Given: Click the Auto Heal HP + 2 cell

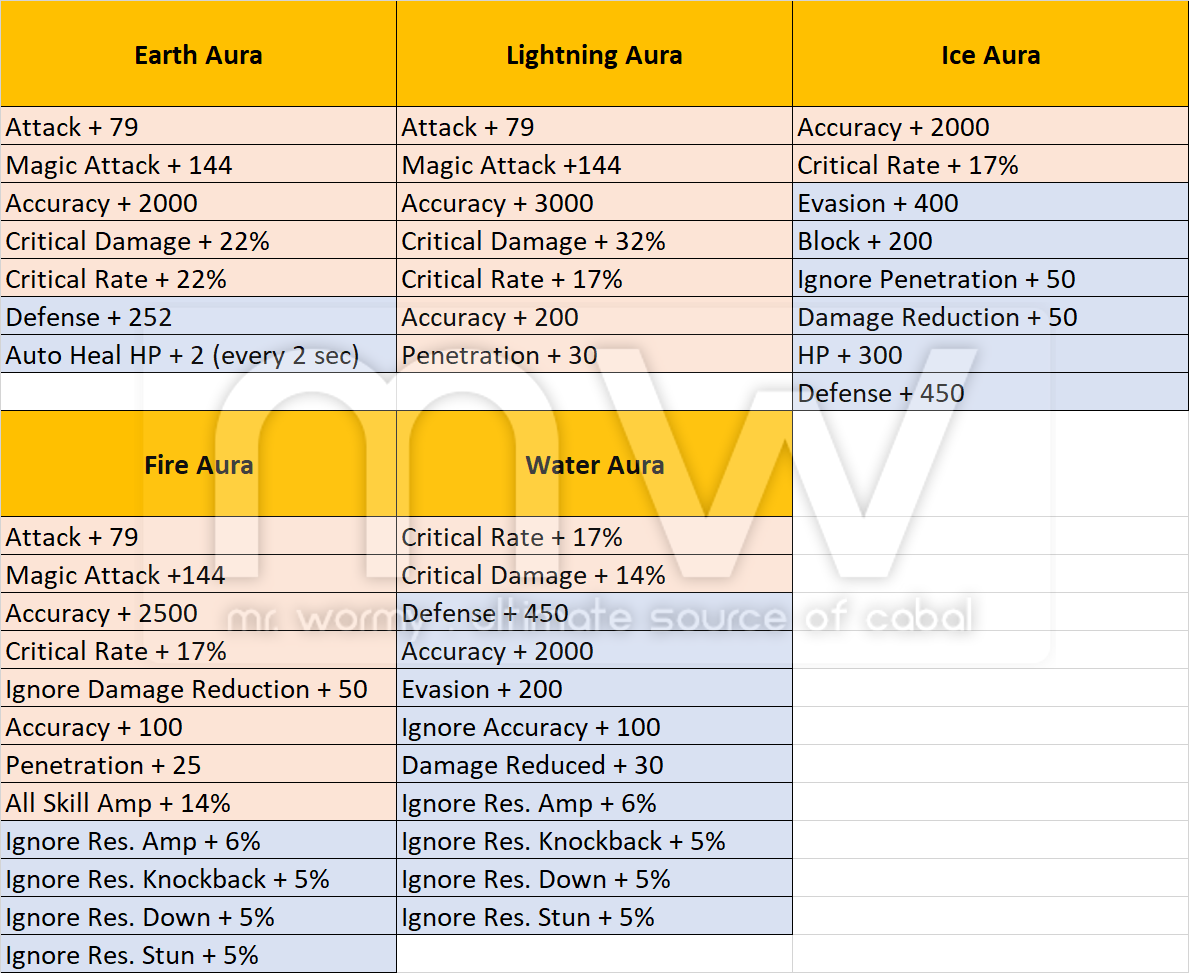Looking at the screenshot, I should tap(198, 355).
